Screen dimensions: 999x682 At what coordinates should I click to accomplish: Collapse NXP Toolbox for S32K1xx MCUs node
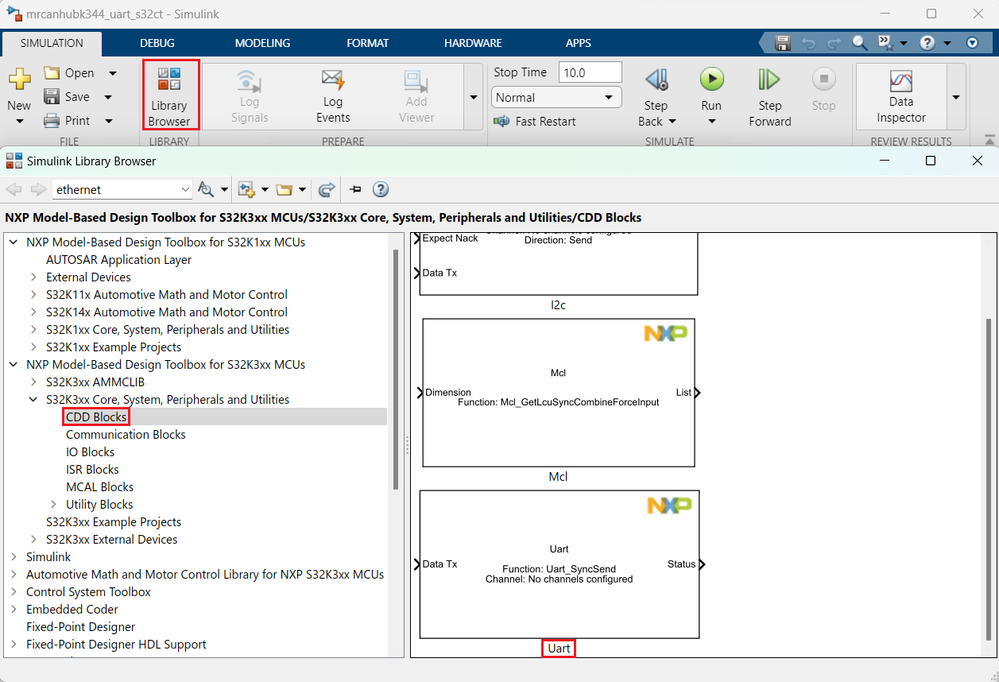[x=13, y=242]
